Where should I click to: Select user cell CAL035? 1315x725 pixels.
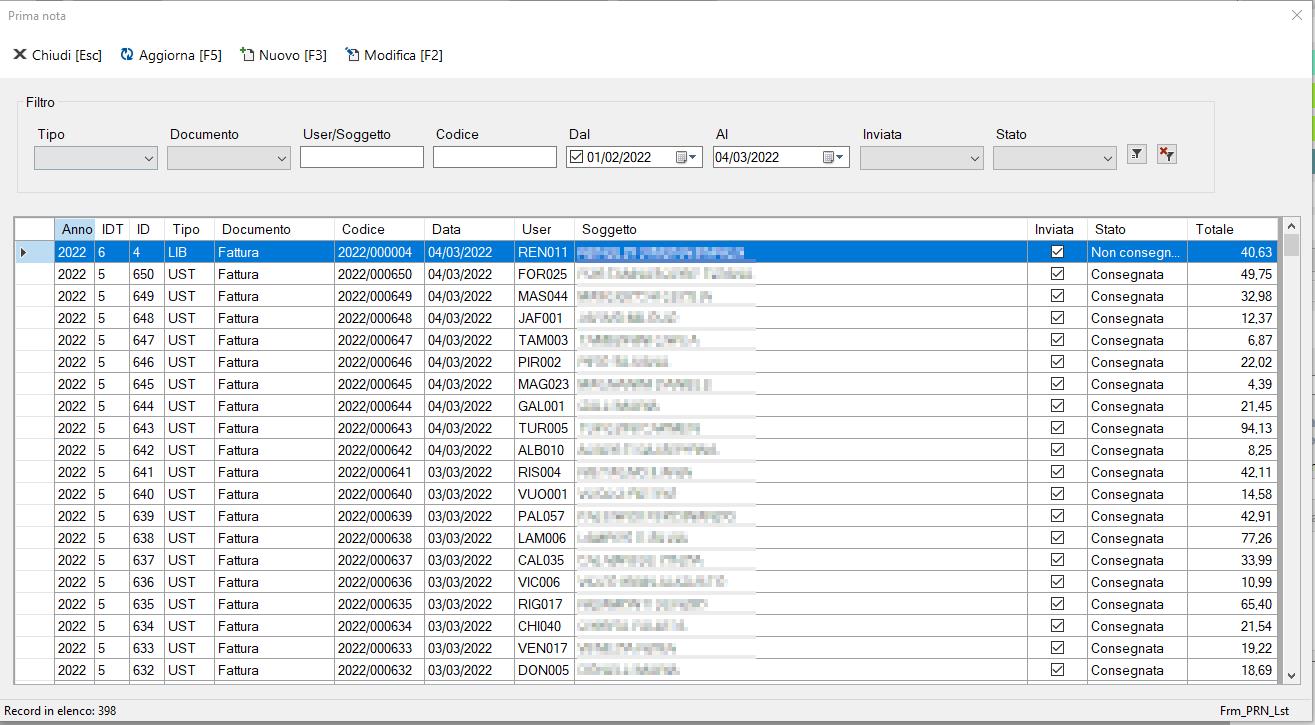coord(544,560)
